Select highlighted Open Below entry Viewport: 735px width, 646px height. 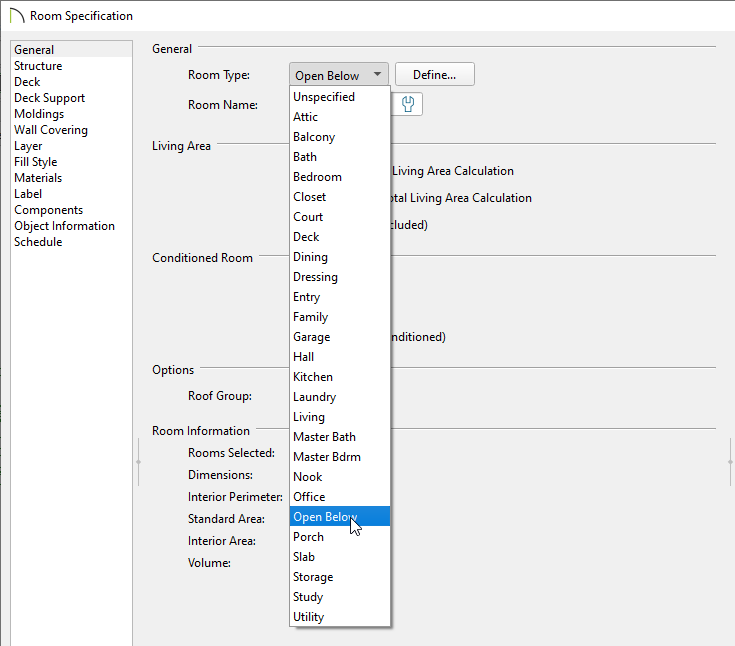pos(340,517)
